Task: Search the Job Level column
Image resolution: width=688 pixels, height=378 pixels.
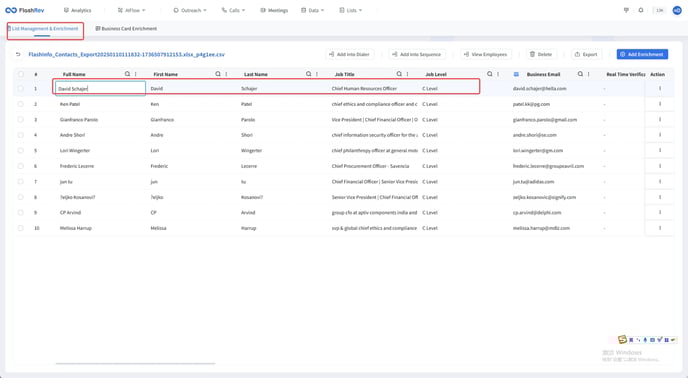Action: 490,74
